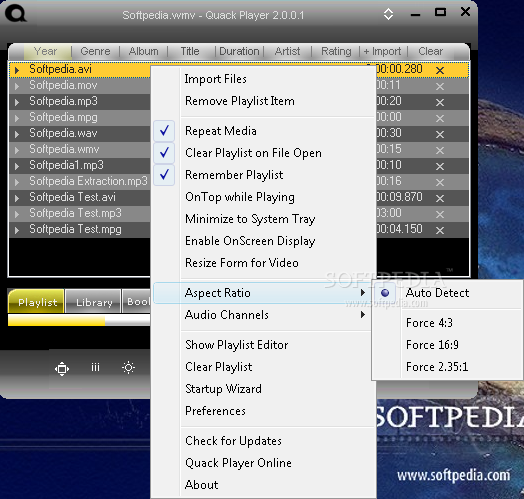Click the yellow playback progress bar

pyautogui.click(x=79, y=321)
